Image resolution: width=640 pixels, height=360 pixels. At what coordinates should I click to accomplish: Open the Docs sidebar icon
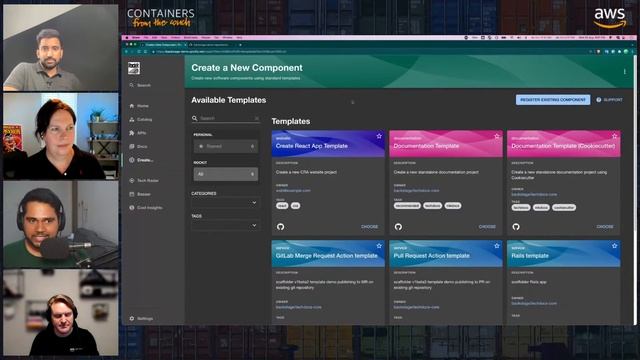point(131,147)
